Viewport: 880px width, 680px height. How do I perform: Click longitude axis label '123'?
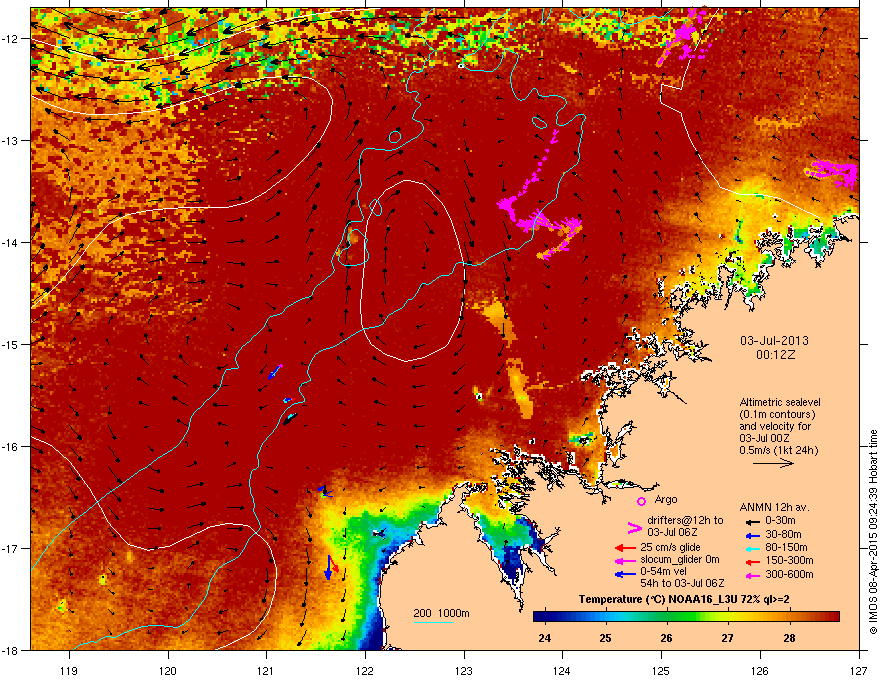464,670
